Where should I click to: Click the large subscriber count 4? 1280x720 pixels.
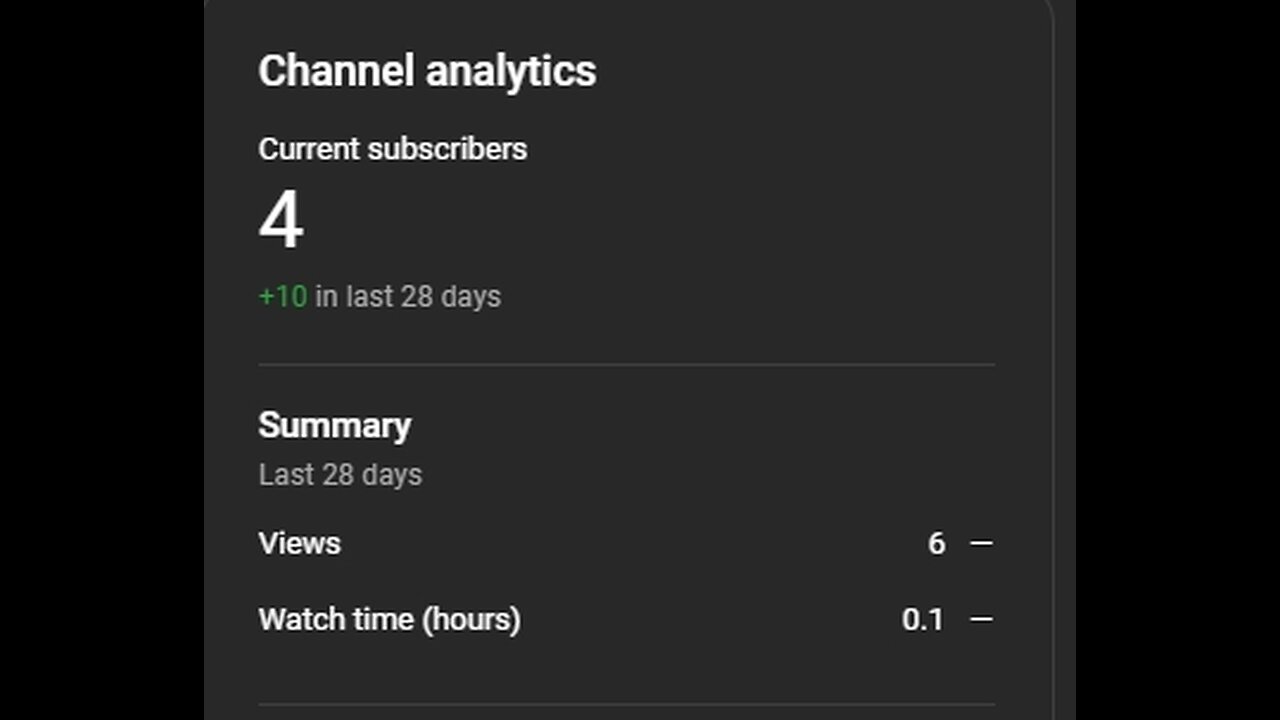[x=281, y=220]
